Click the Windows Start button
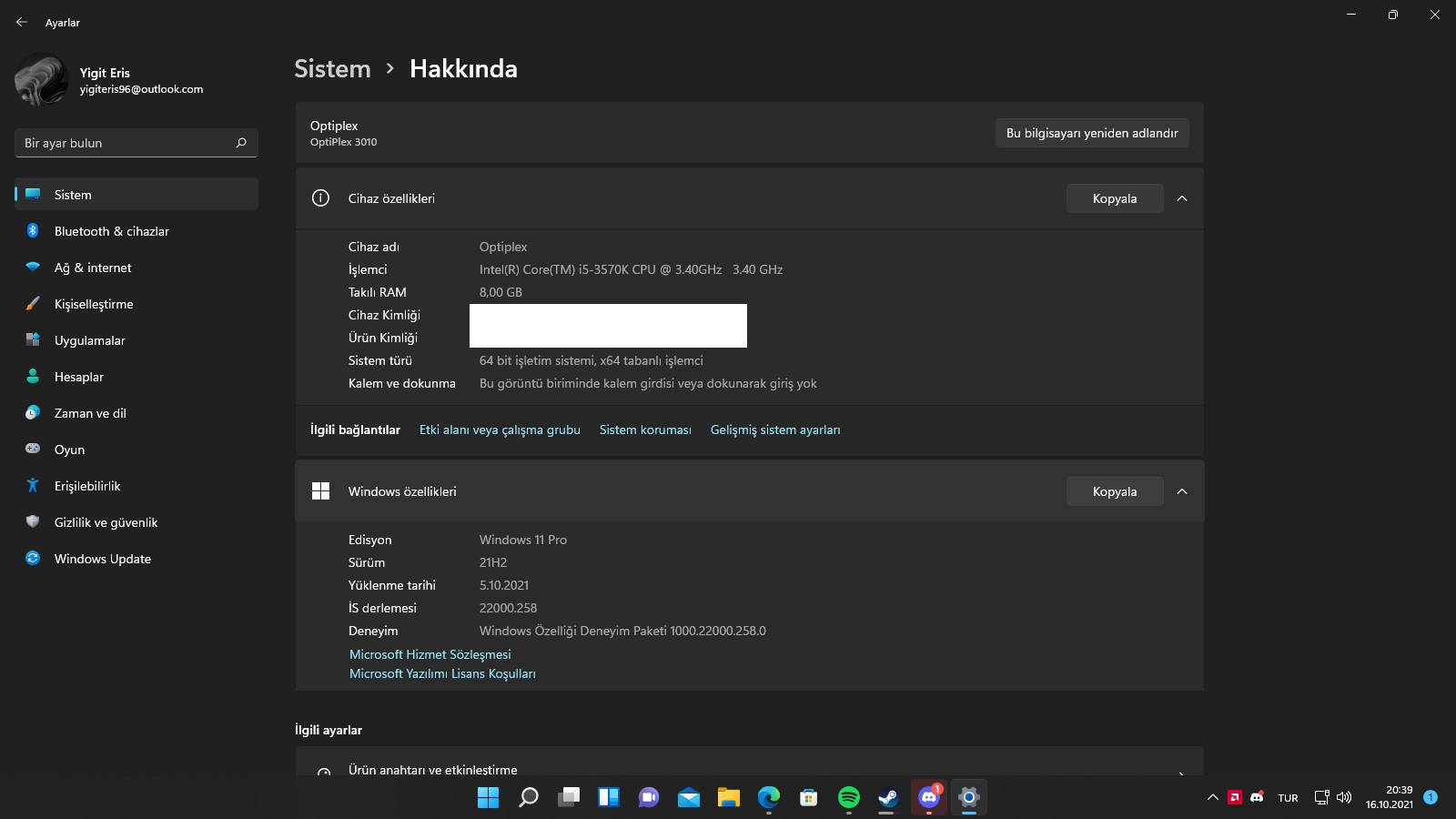This screenshot has height=819, width=1456. coord(489,798)
